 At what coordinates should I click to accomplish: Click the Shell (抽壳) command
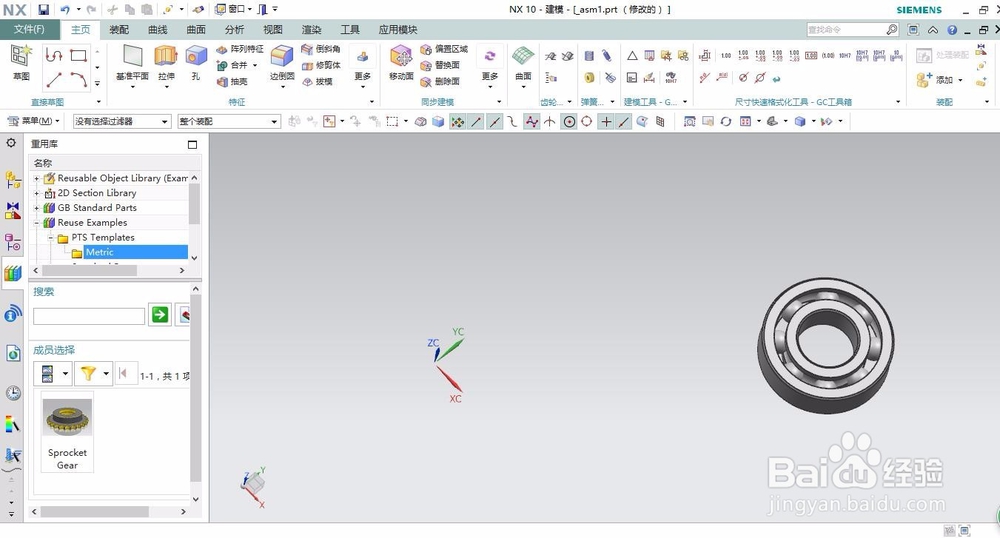pos(232,82)
